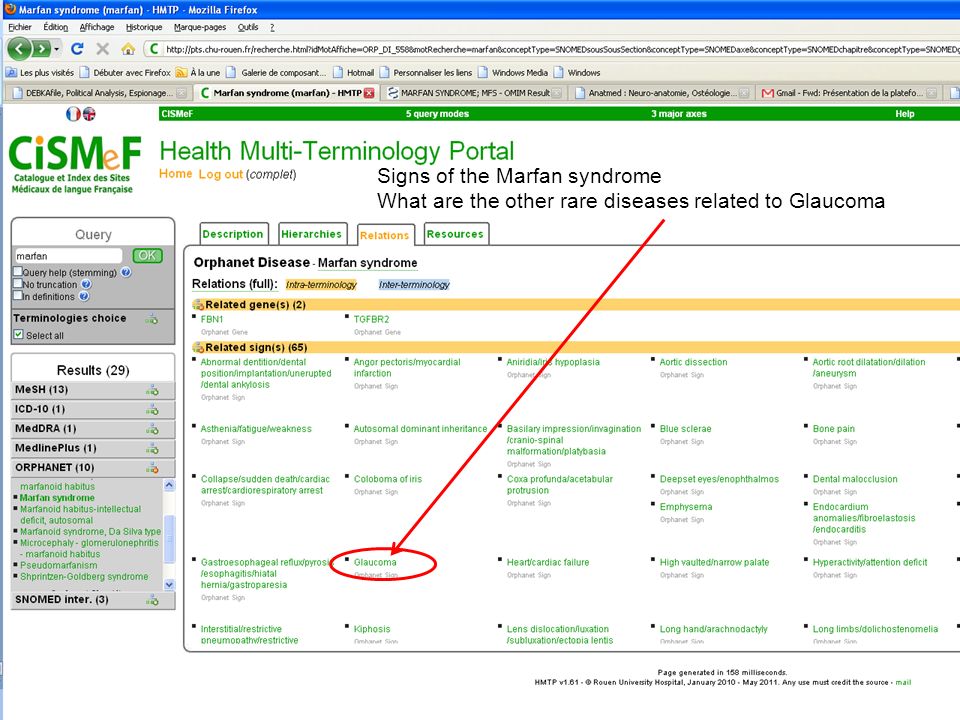
Task: Open the Historique menu
Action: (144, 27)
